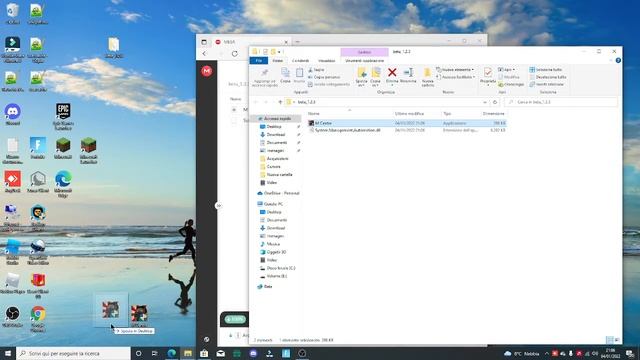Open the address bar history dropdown
640x360 pixels.
tap(485, 102)
